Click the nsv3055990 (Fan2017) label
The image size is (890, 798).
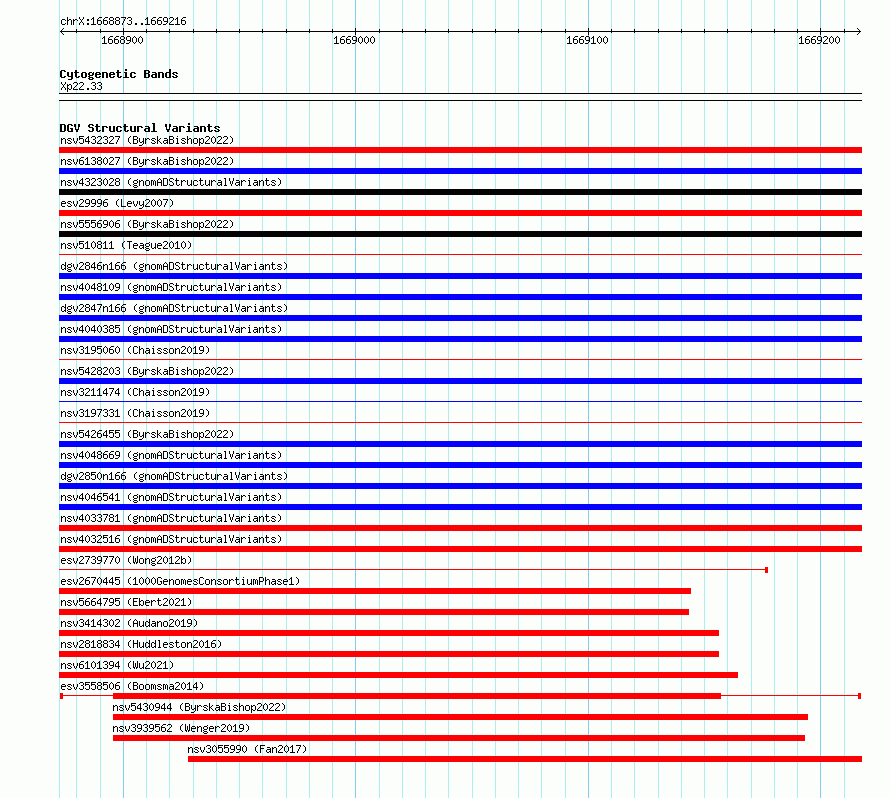tap(247, 749)
